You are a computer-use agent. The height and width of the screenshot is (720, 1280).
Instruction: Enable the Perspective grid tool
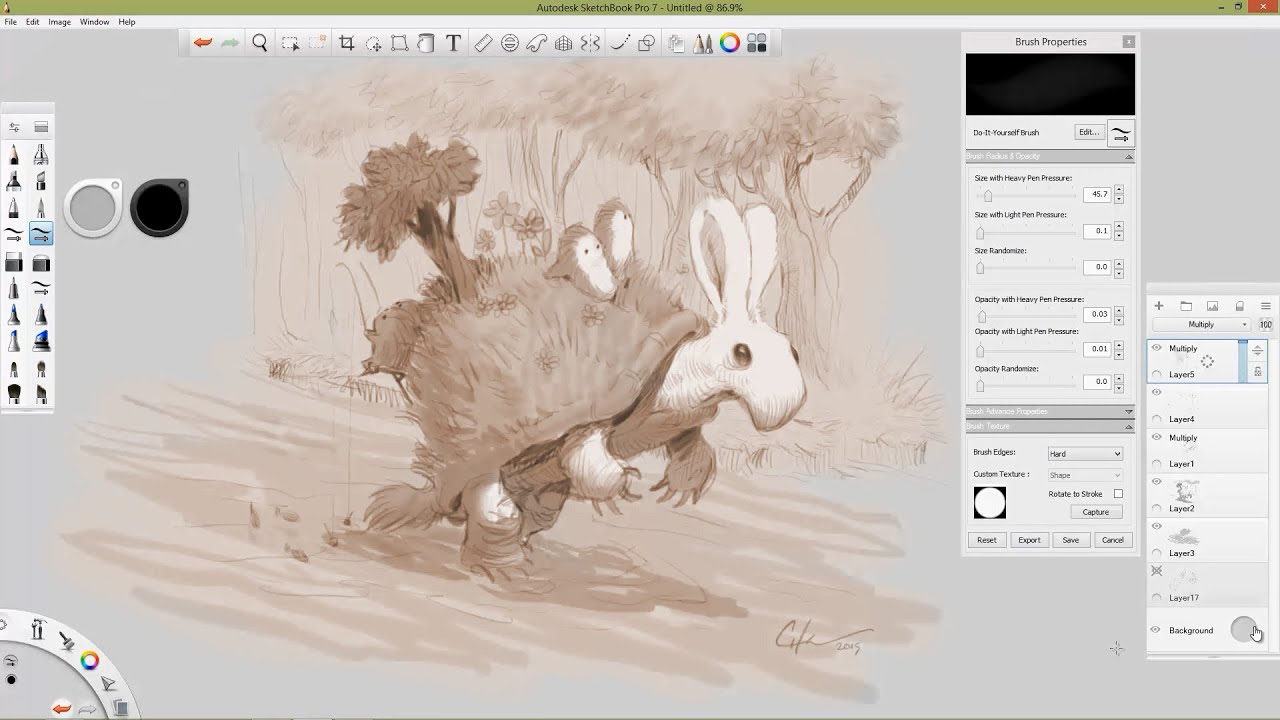(564, 43)
